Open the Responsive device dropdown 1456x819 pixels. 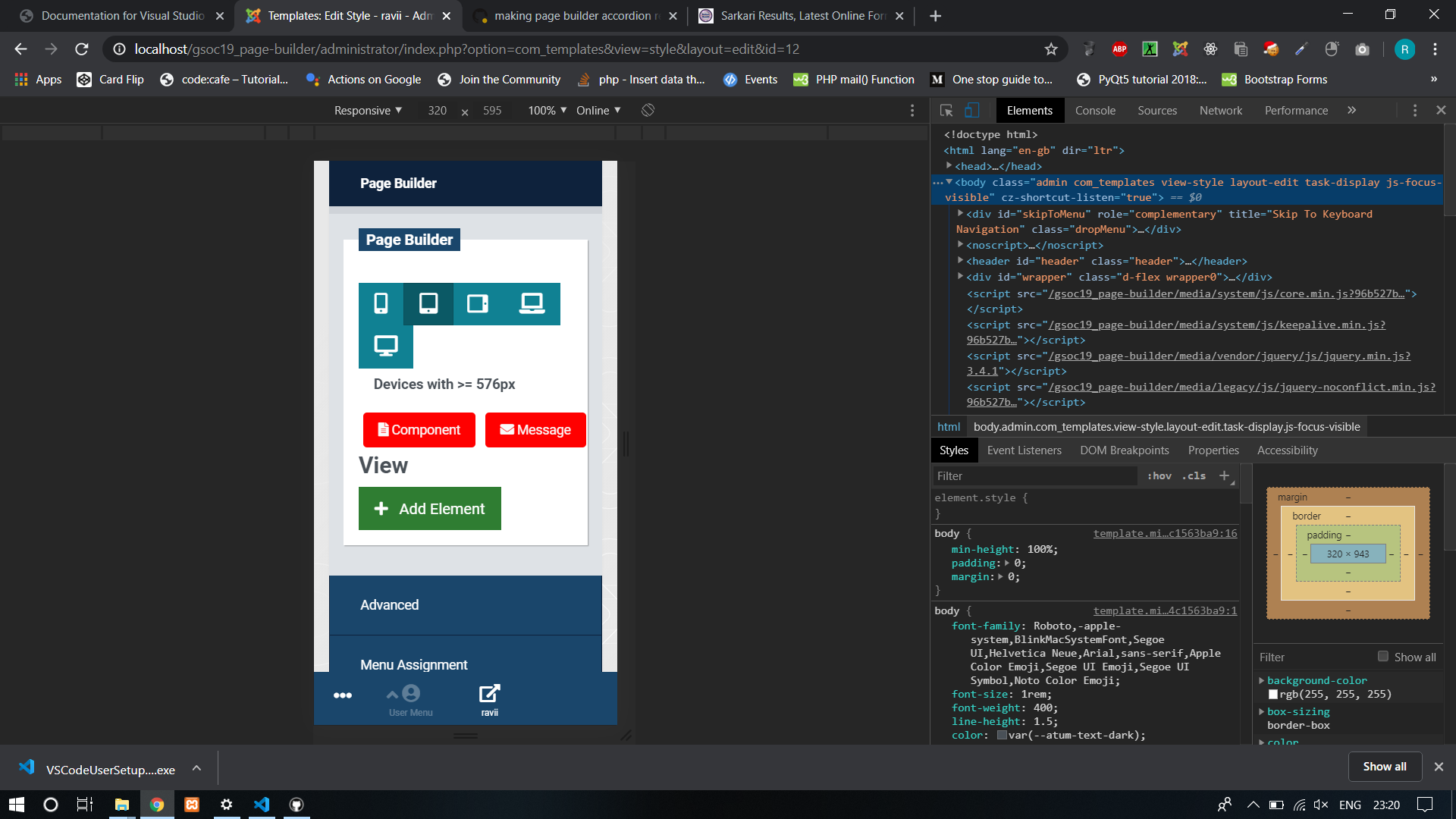[368, 111]
